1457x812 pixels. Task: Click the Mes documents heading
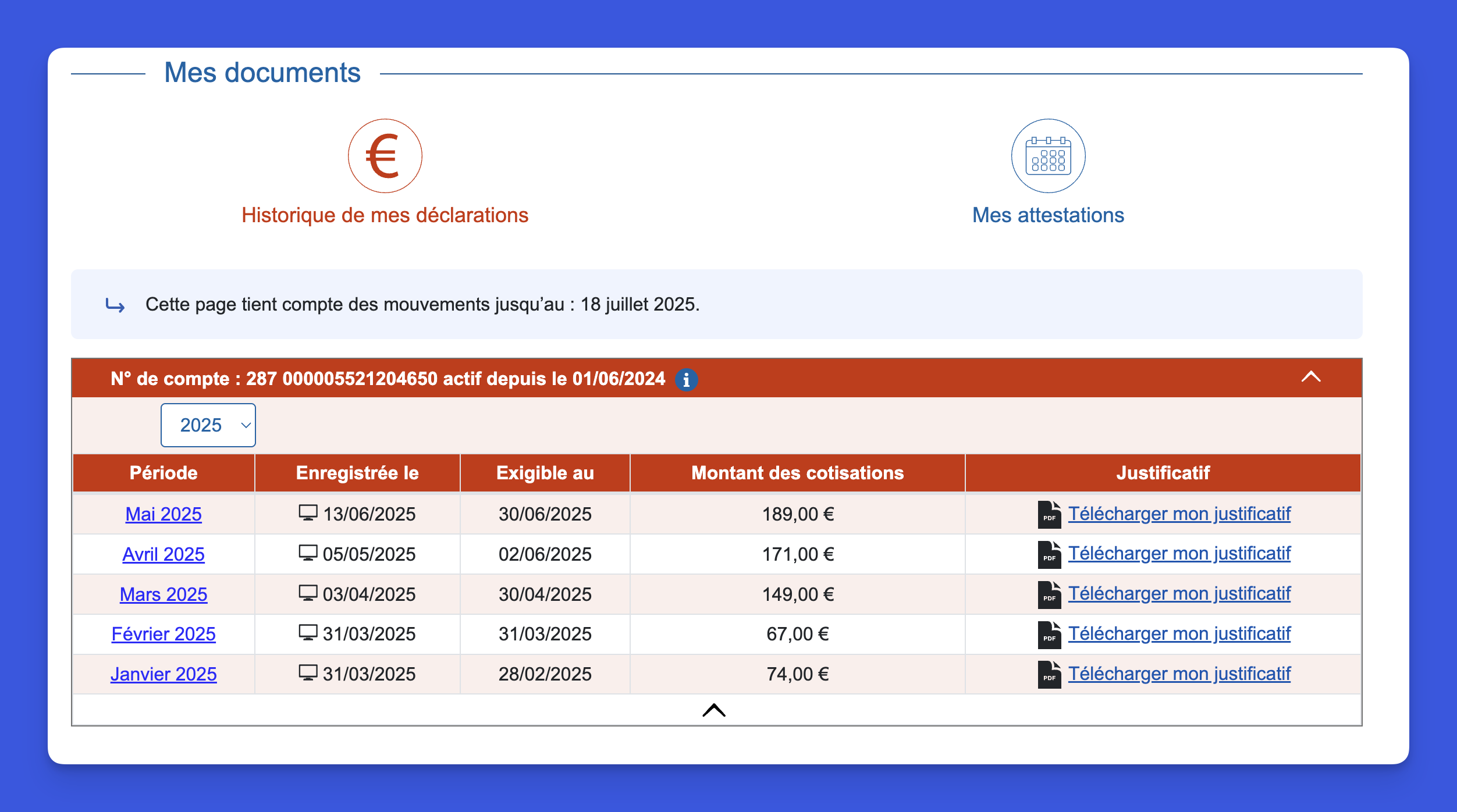coord(262,73)
